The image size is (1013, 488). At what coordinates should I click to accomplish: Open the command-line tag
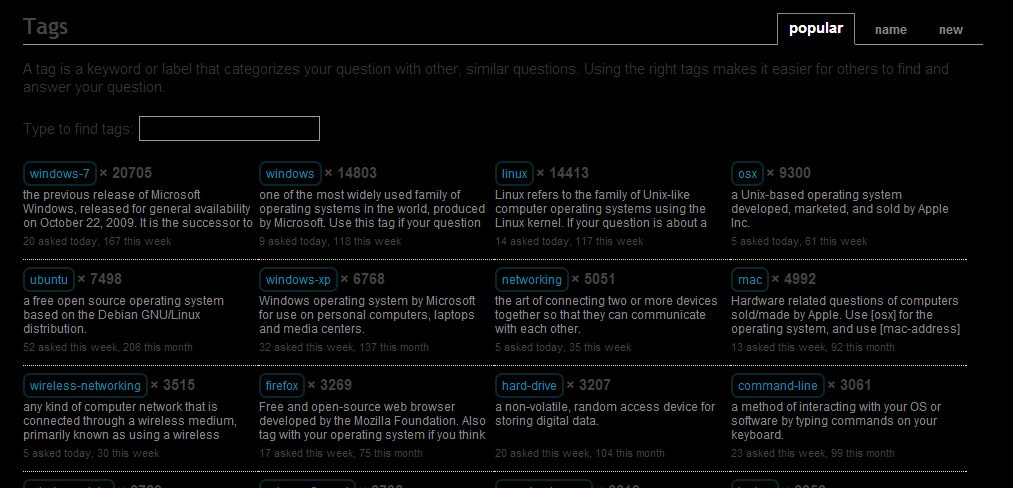coord(778,385)
